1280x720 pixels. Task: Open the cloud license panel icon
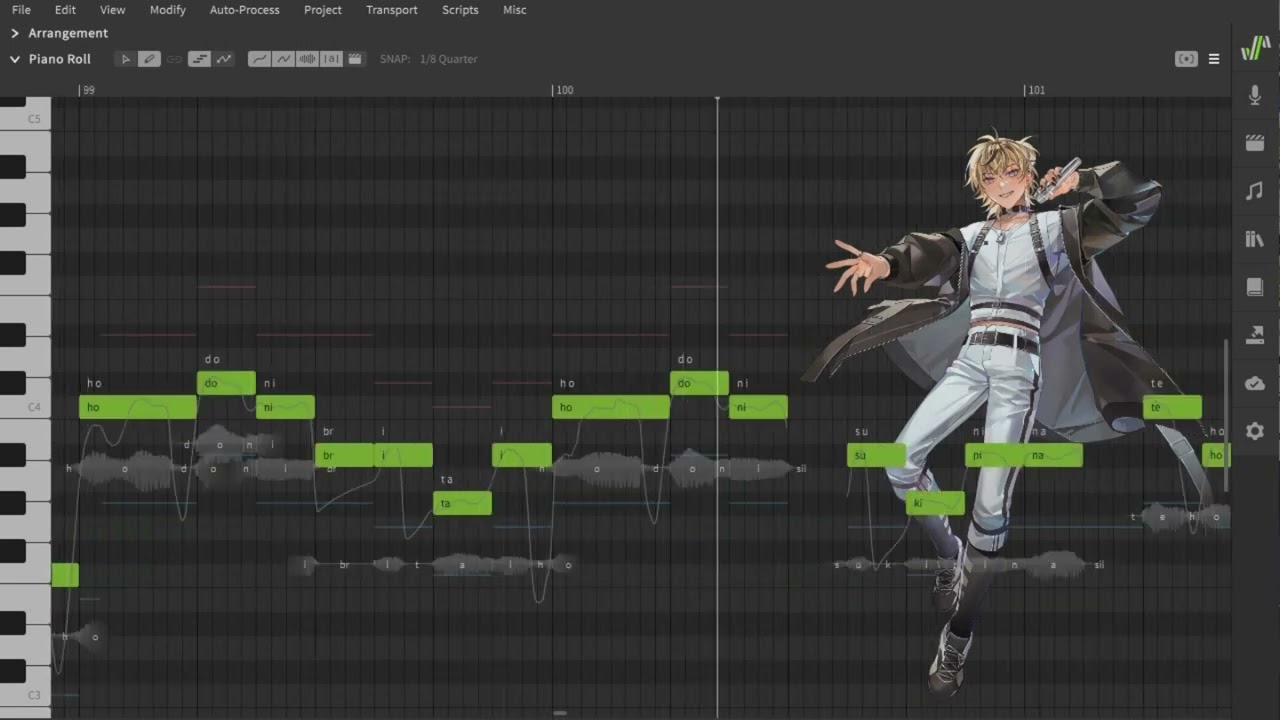pos(1255,383)
